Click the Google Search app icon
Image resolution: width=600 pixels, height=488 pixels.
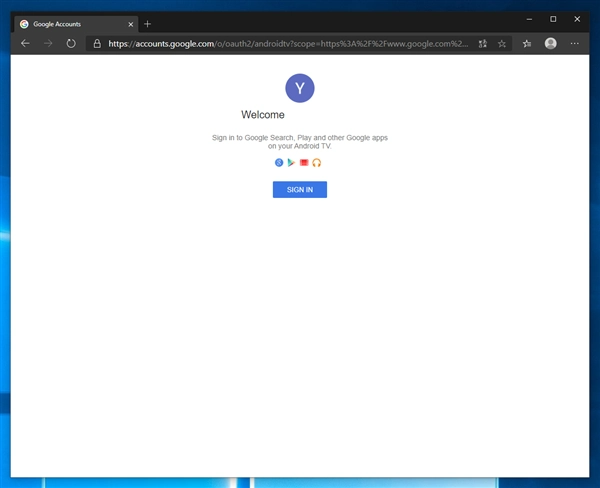279,163
